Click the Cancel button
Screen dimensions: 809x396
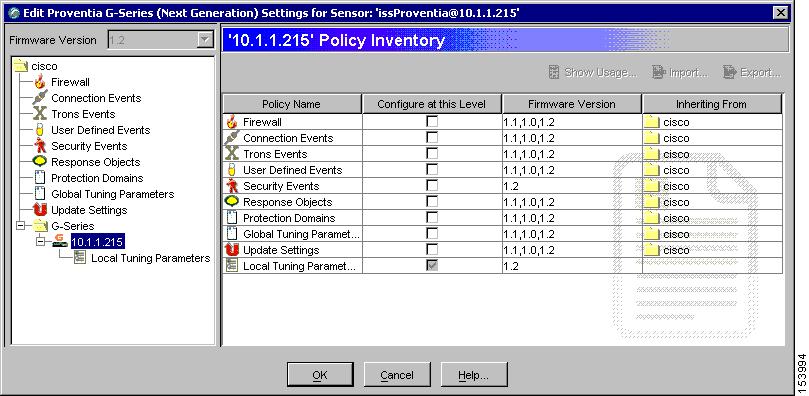tap(397, 375)
